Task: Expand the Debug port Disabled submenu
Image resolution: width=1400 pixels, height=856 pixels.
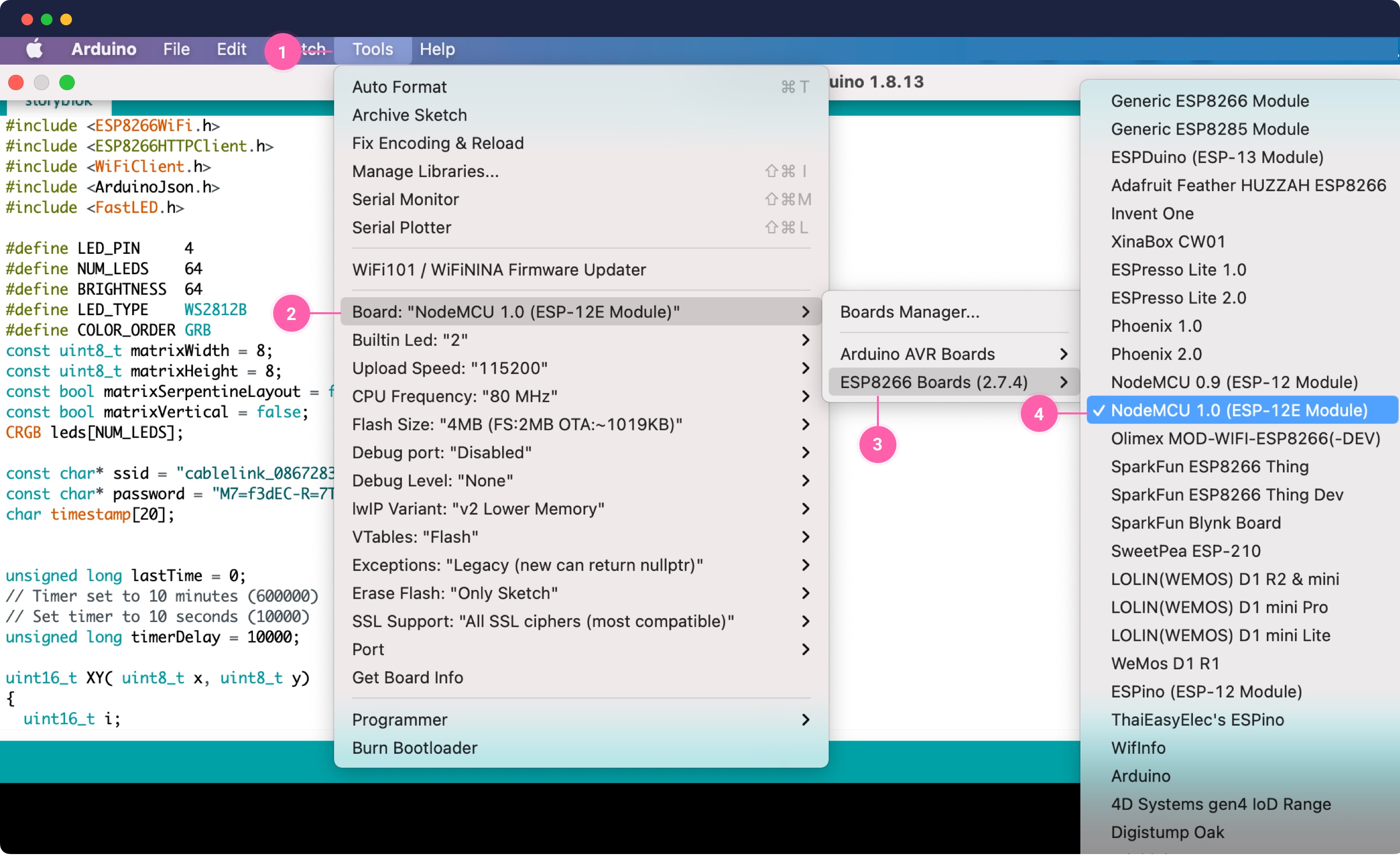Action: 581,453
